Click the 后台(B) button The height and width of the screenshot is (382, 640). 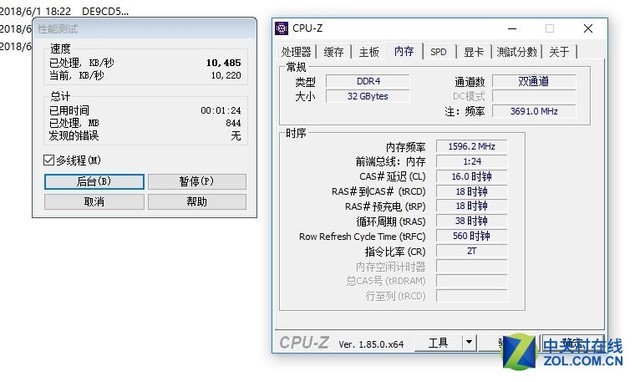coord(94,182)
